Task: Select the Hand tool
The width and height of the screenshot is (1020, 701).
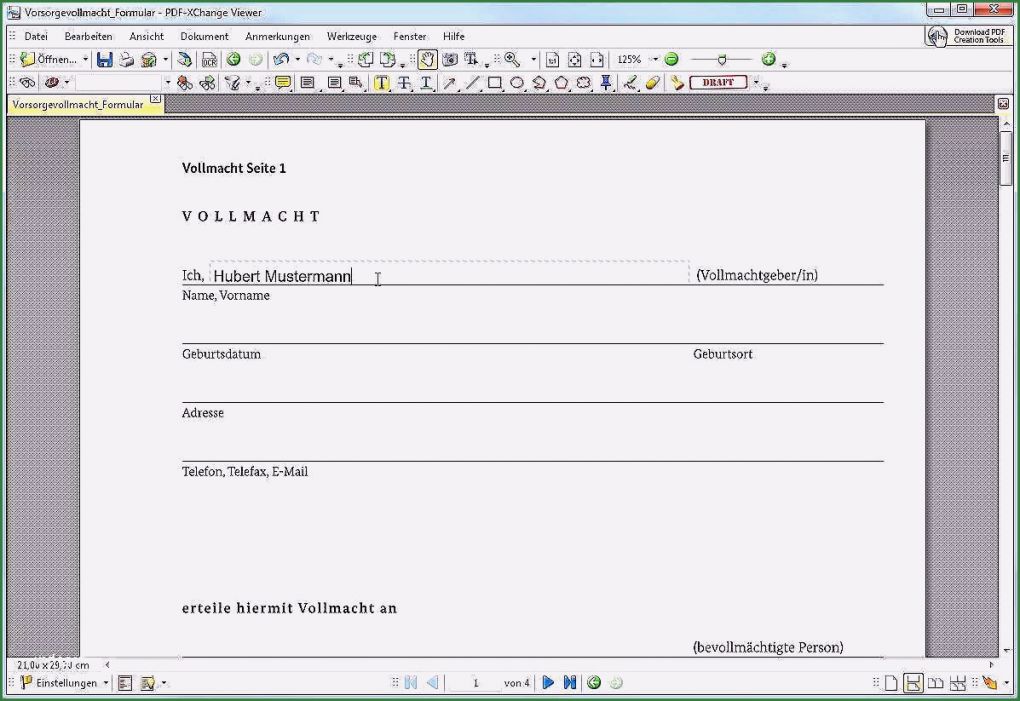Action: 427,60
